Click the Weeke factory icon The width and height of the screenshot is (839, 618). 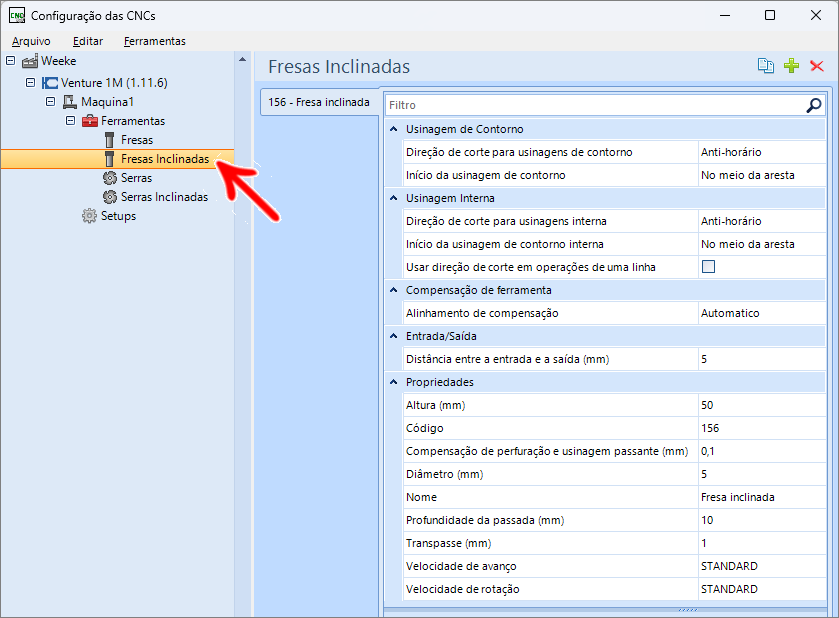[30, 61]
